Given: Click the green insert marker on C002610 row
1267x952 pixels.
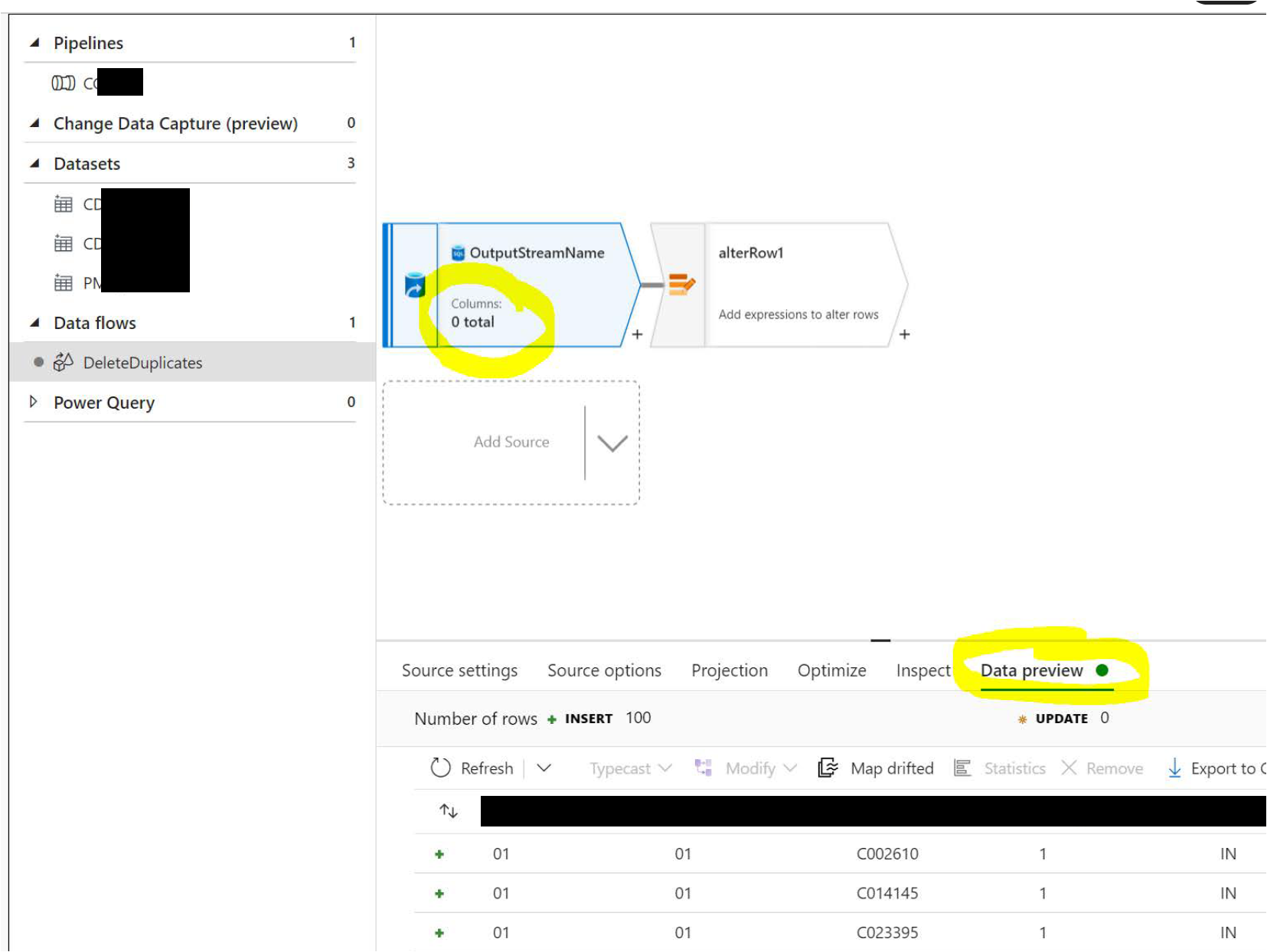Looking at the screenshot, I should point(439,853).
